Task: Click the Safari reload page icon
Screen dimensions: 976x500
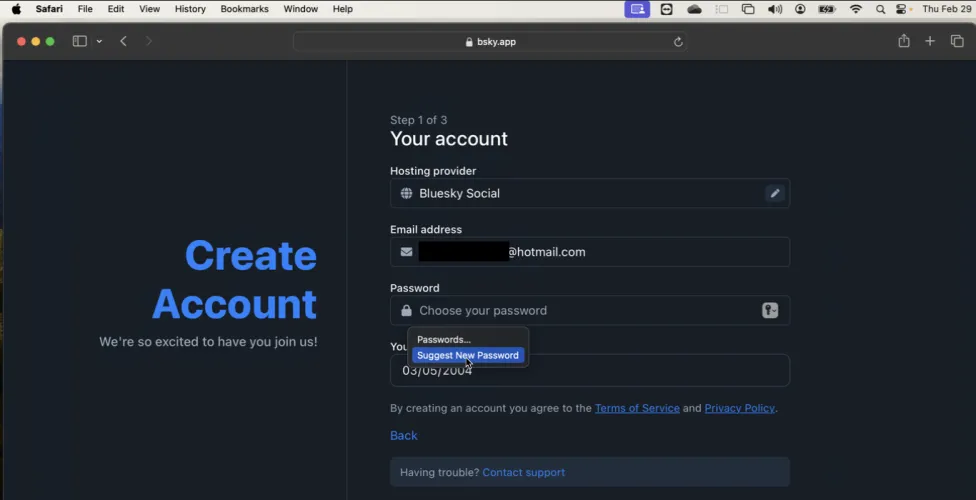Action: (678, 42)
